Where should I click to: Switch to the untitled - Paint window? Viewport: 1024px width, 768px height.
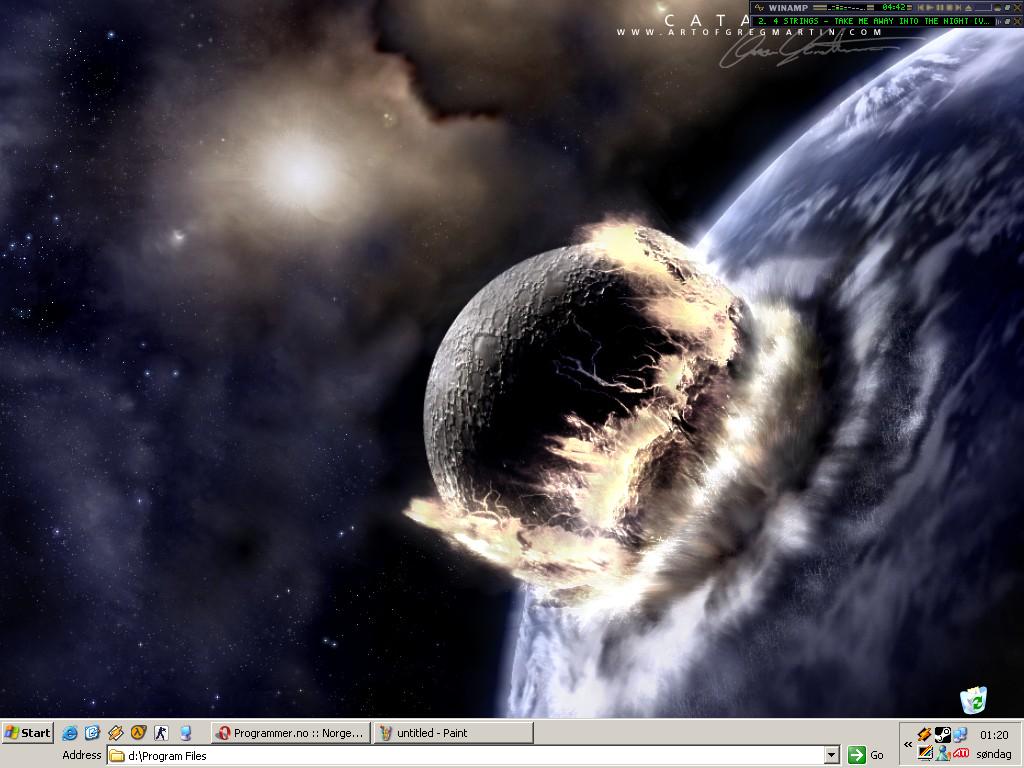point(454,733)
